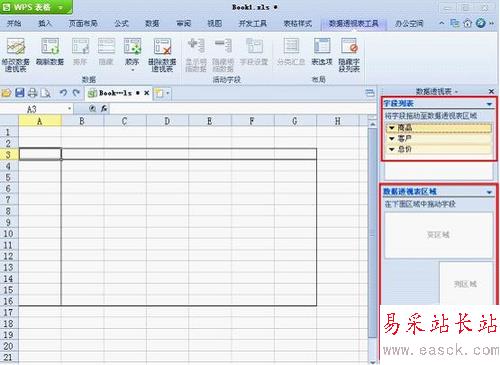Open the WPS 表格 application menu dropdown
500x365 pixels.
pos(61,7)
